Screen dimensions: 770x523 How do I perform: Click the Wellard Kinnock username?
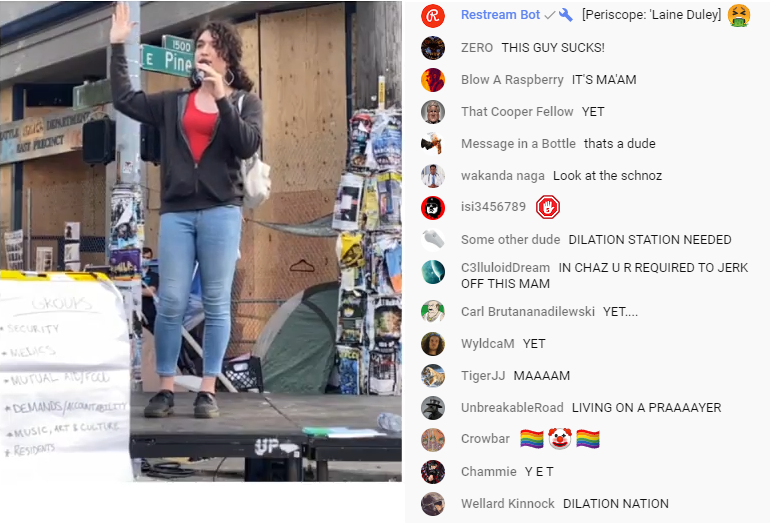[507, 503]
